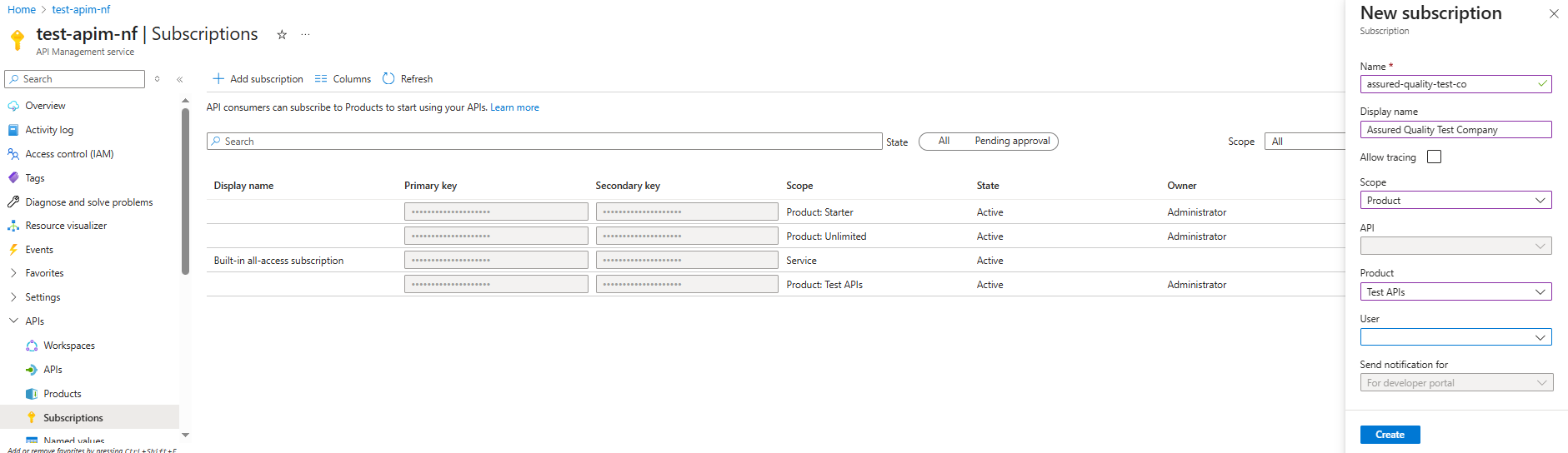Click the purple Tags icon
The width and height of the screenshot is (1568, 453).
(x=13, y=178)
